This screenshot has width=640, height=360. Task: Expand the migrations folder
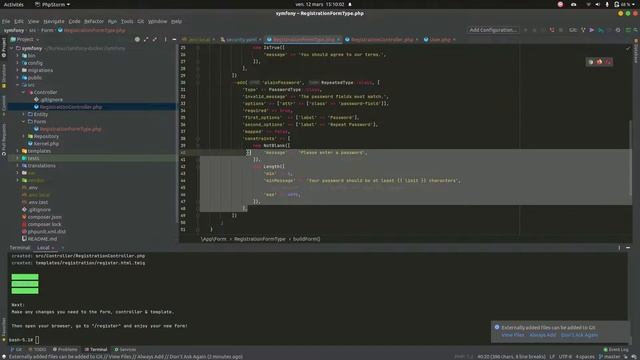tap(18, 70)
